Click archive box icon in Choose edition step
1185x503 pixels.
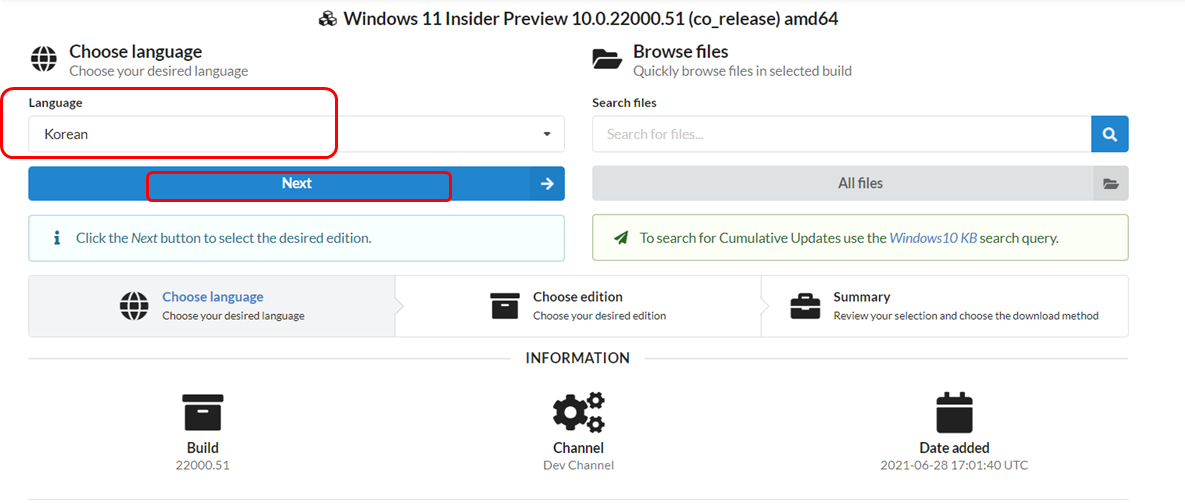click(506, 306)
